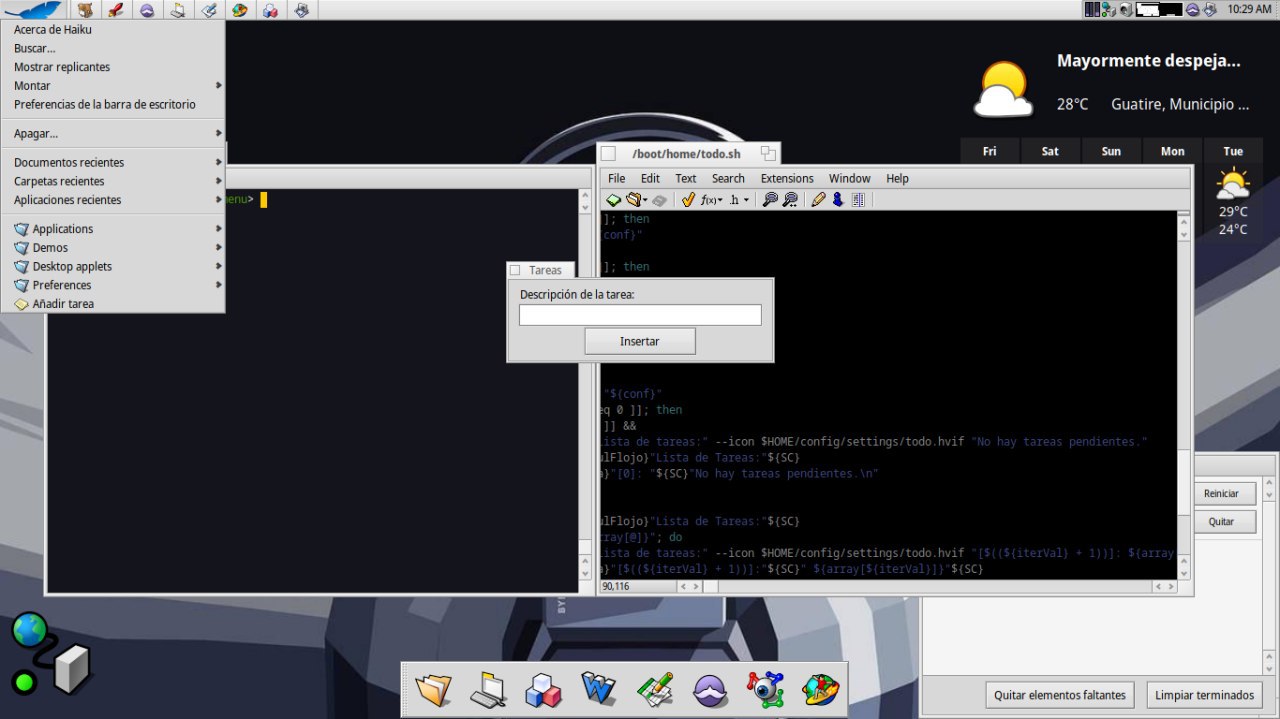Open the paint palette icon in top Deskbar
Viewport: 1280px width, 719px height.
tap(239, 10)
